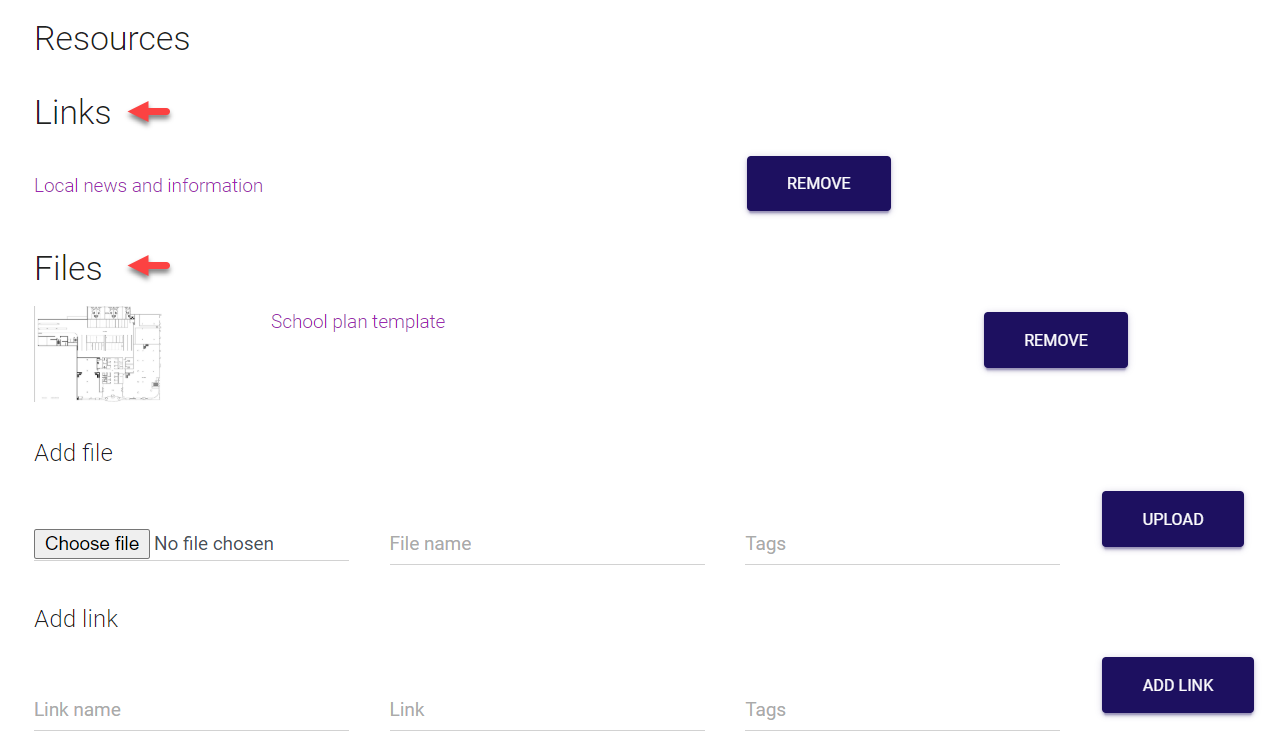
Task: Click the Add file section label
Action: pyautogui.click(x=73, y=453)
